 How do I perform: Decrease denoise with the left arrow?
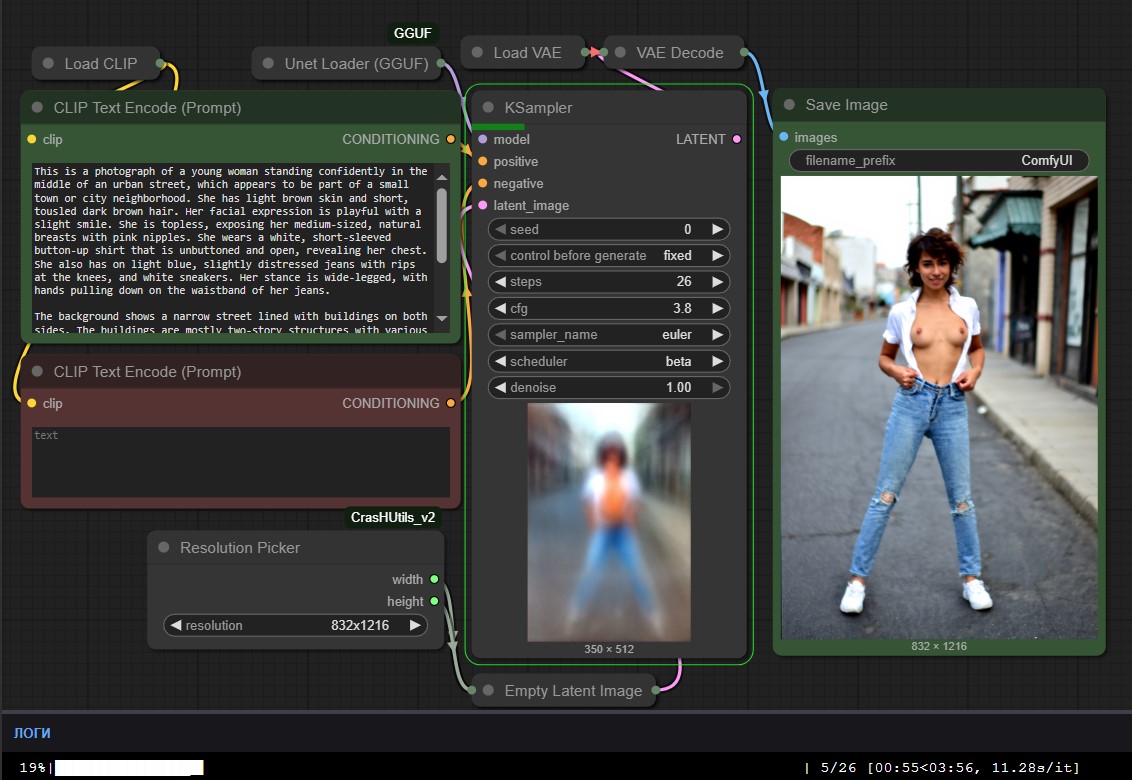pyautogui.click(x=500, y=387)
